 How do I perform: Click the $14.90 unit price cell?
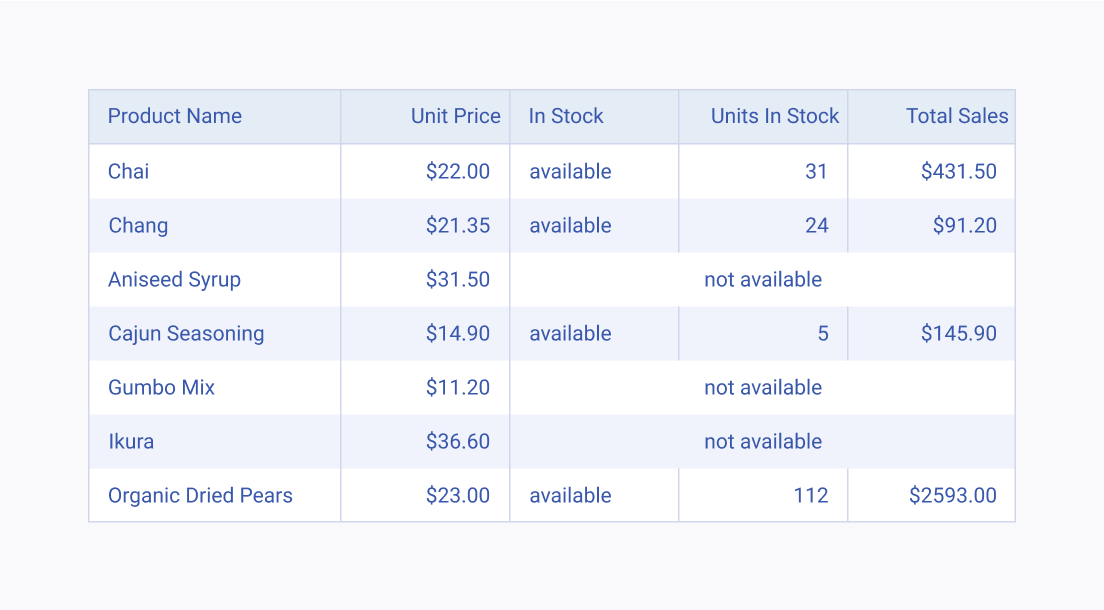pos(425,333)
